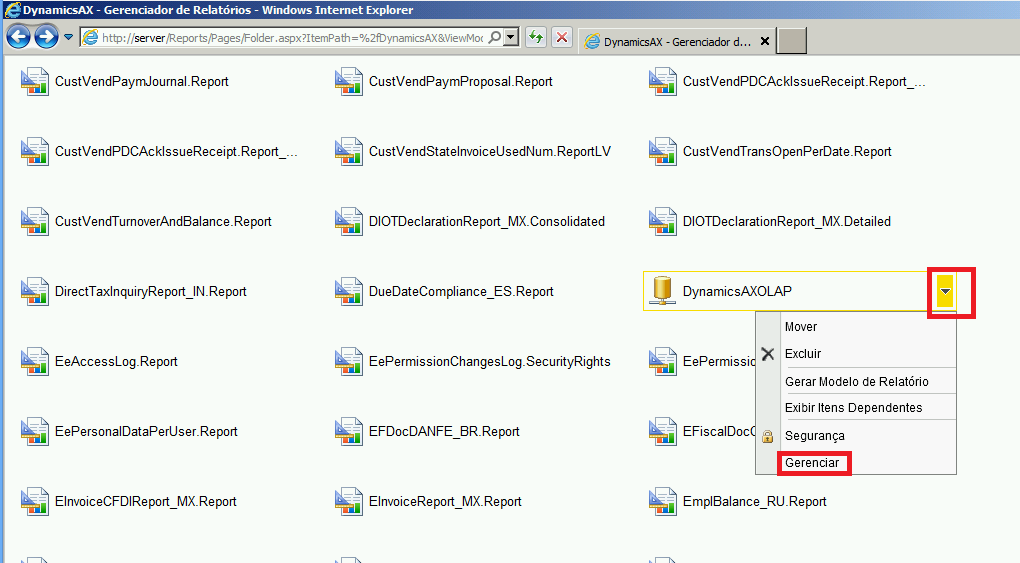Click the DirectTaxInquiryReport_IN.Report icon
Viewport: 1020px width, 563px height.
click(x=34, y=292)
